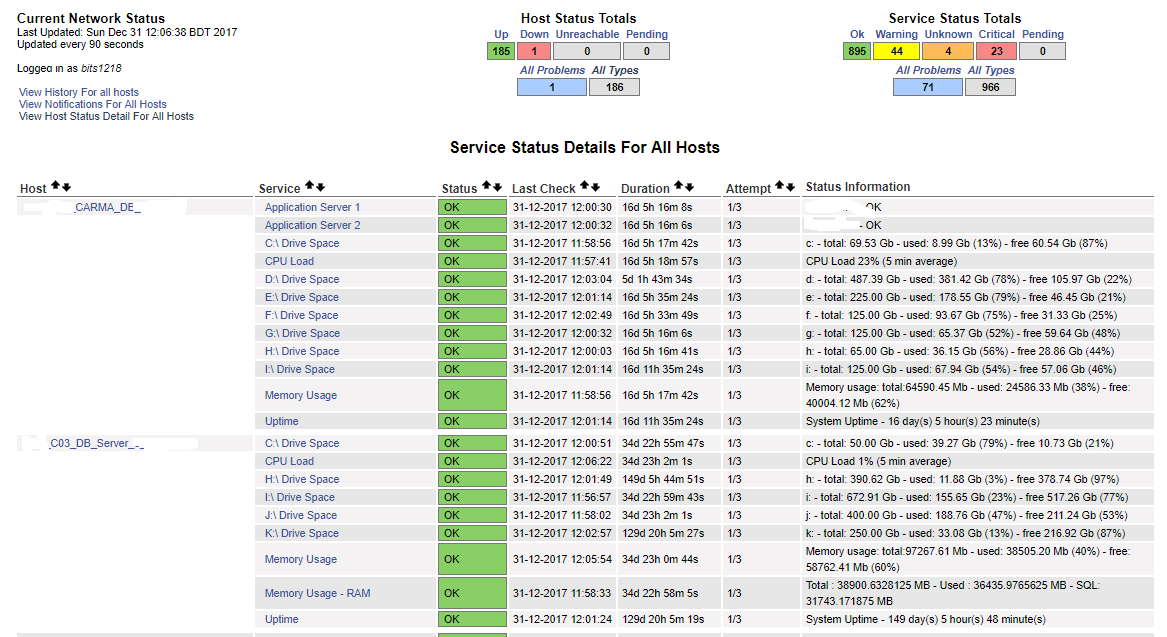This screenshot has height=637, width=1167.
Task: Sort Last Check column ascending arrow
Action: click(585, 186)
